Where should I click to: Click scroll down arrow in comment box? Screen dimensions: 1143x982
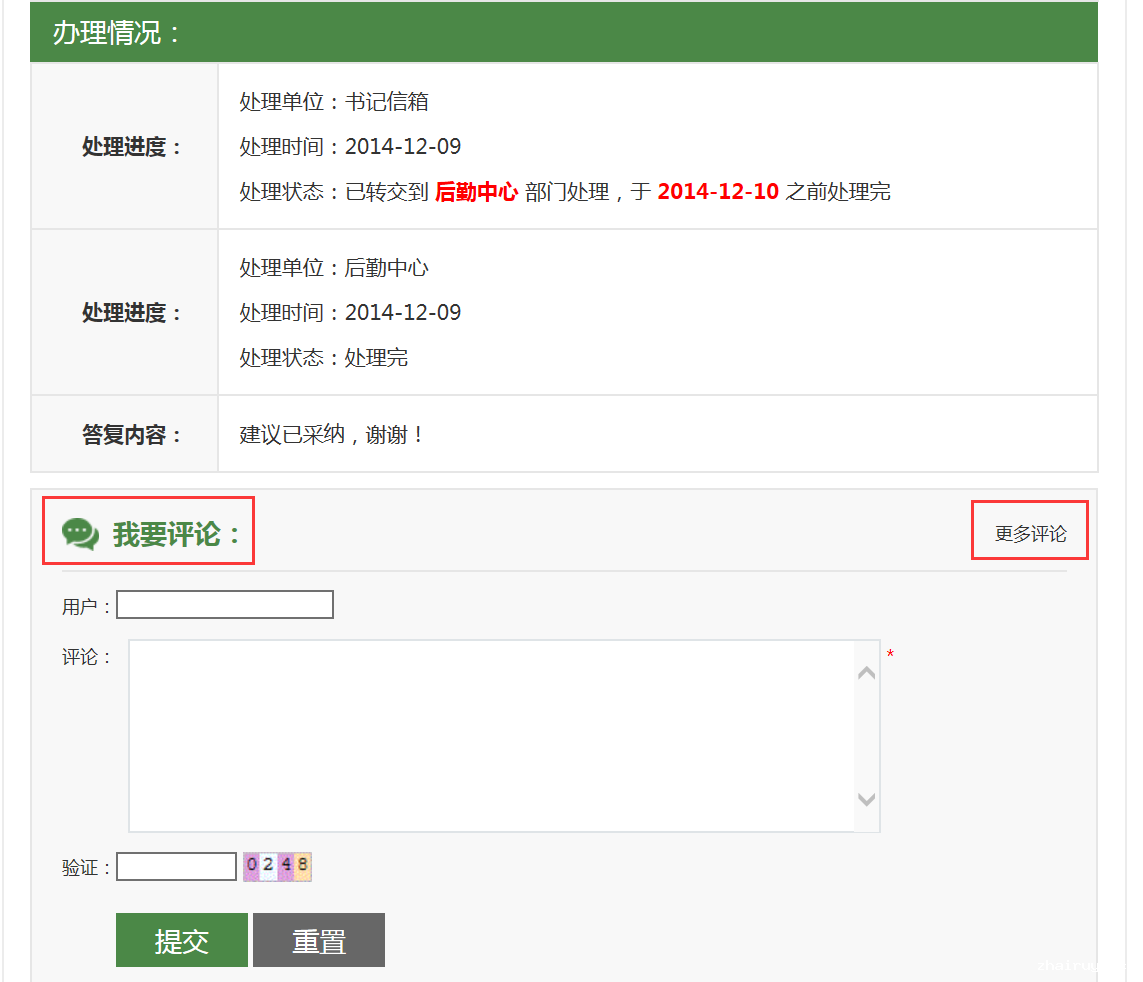tap(866, 799)
